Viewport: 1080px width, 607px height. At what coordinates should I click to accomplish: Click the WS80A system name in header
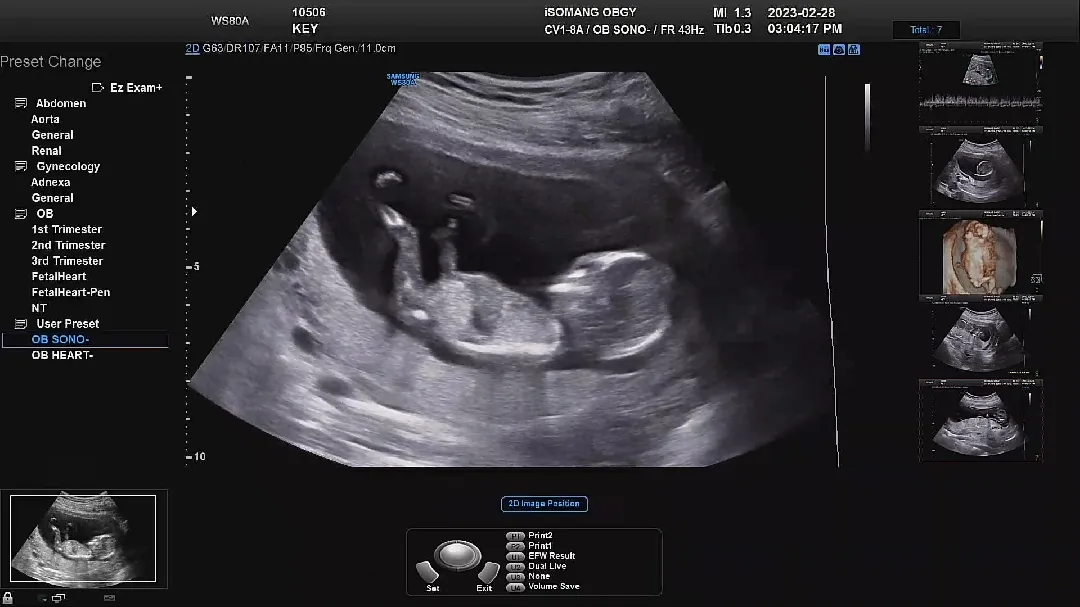[230, 21]
